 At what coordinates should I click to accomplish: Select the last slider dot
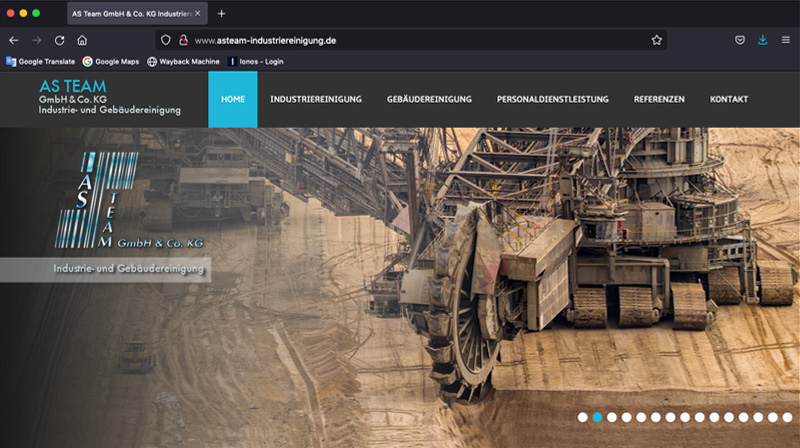pyautogui.click(x=787, y=417)
